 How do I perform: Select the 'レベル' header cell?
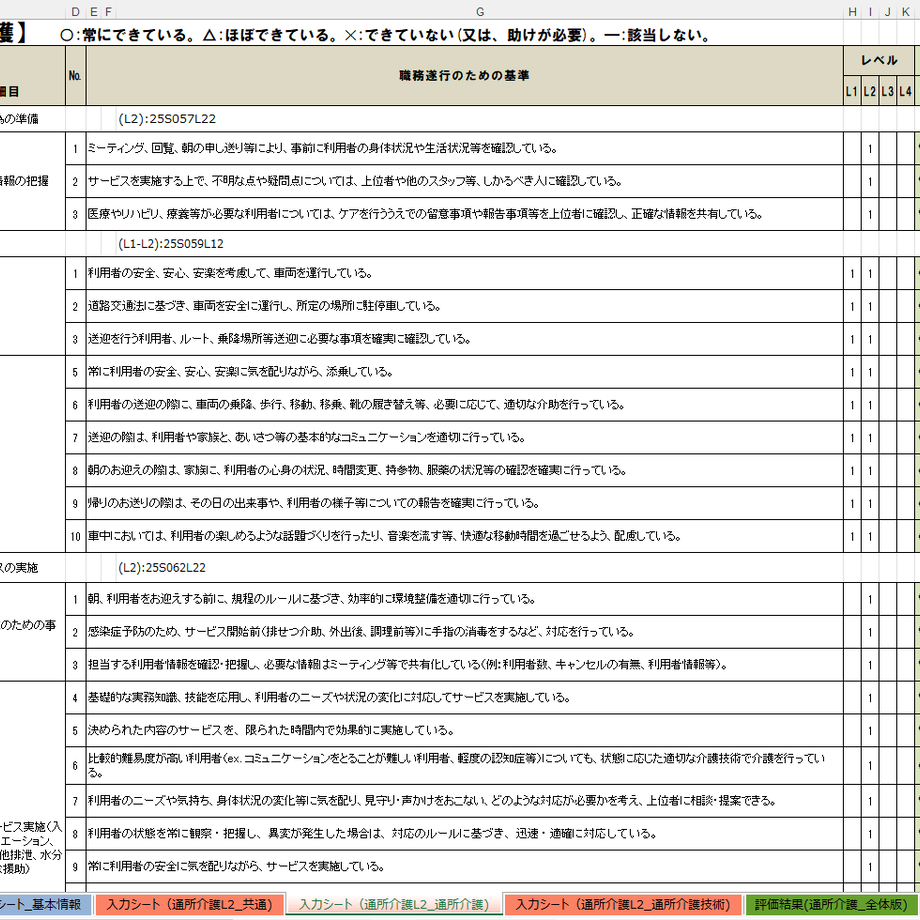click(879, 60)
